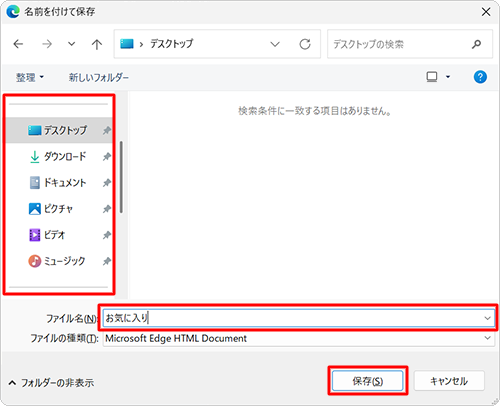Click the Edge icon in title bar
This screenshot has height=406, width=500.
13,12
